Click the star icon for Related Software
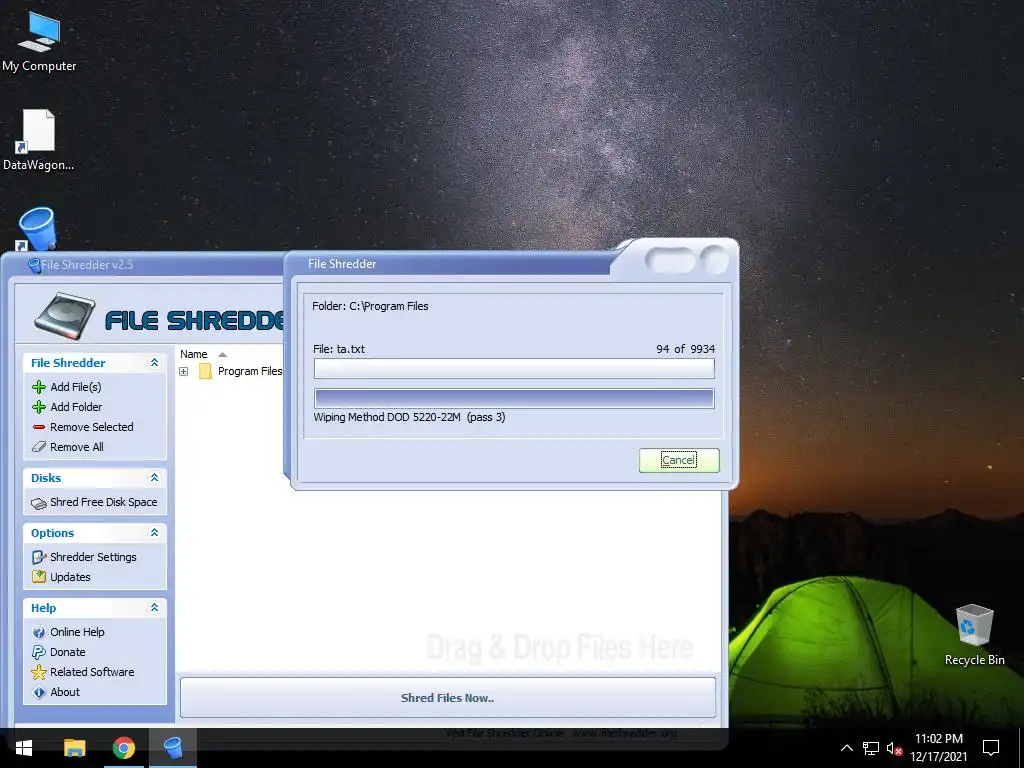 pyautogui.click(x=39, y=672)
